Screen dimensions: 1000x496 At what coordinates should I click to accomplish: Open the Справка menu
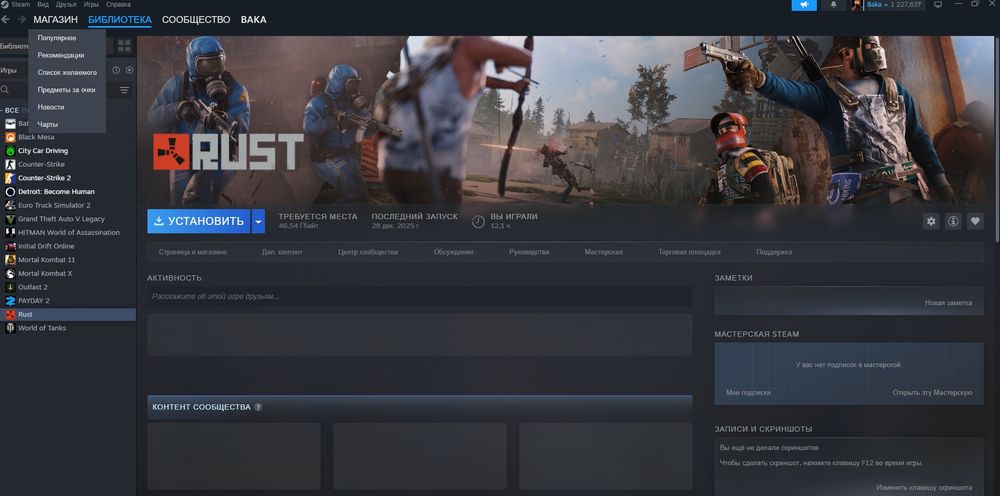point(118,4)
